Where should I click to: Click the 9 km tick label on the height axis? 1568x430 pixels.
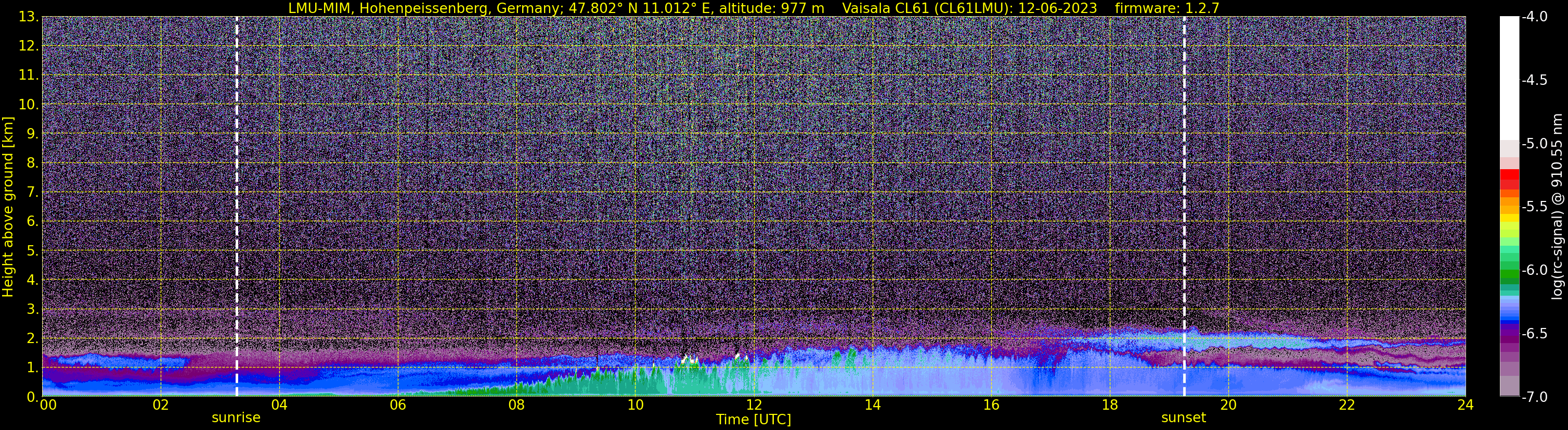click(x=32, y=134)
